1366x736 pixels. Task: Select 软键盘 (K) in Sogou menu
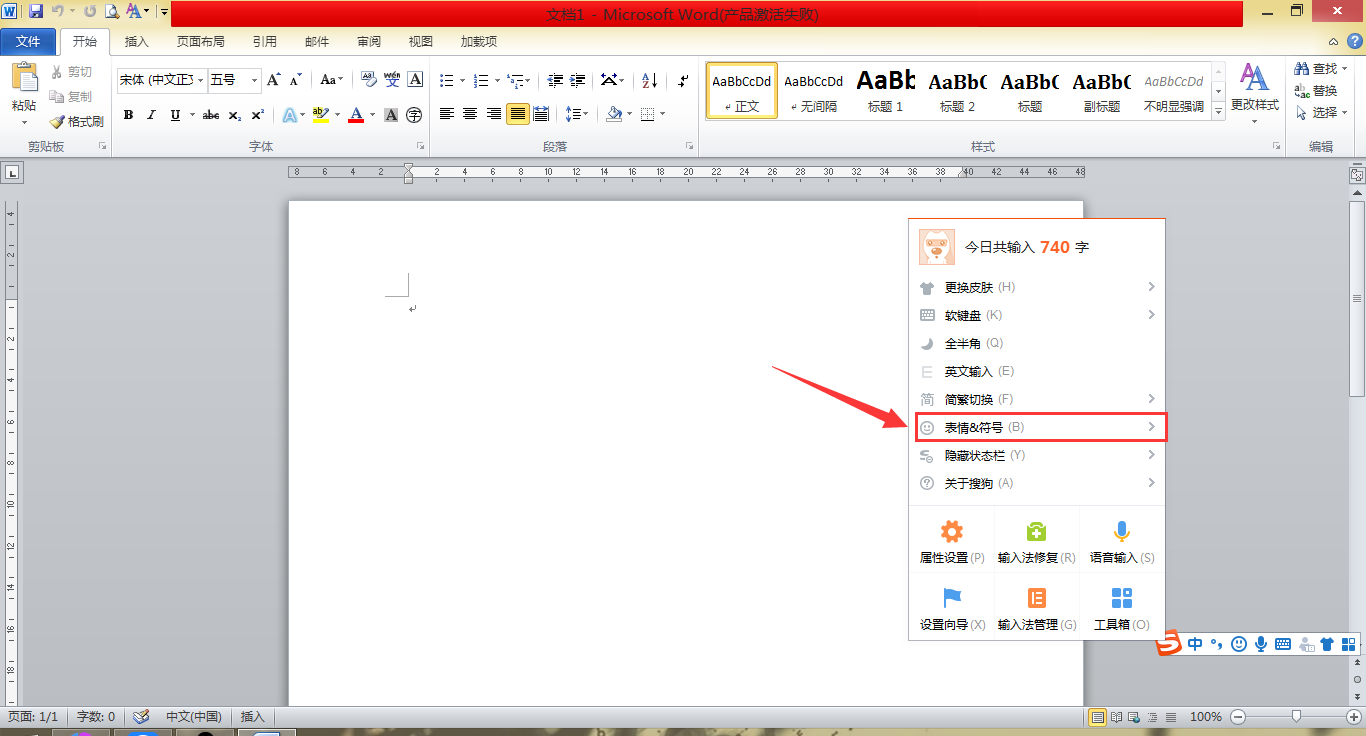coord(1038,315)
